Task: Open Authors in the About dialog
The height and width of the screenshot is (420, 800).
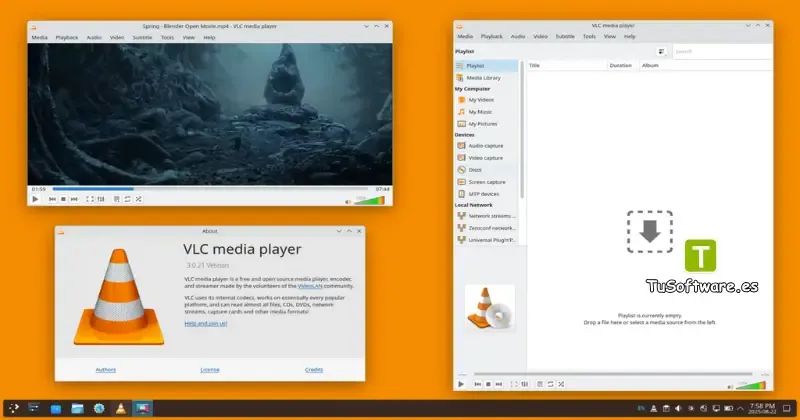Action: tap(106, 369)
